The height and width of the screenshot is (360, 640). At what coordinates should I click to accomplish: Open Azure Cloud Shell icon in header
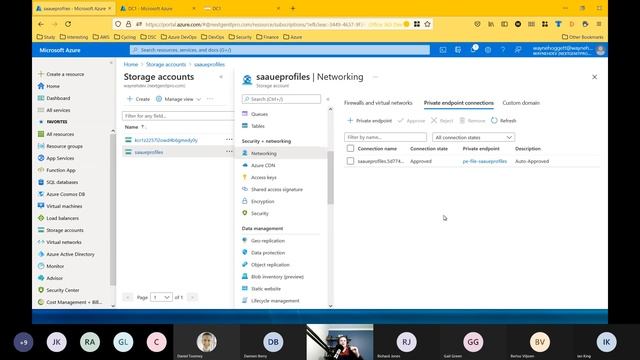(443, 50)
